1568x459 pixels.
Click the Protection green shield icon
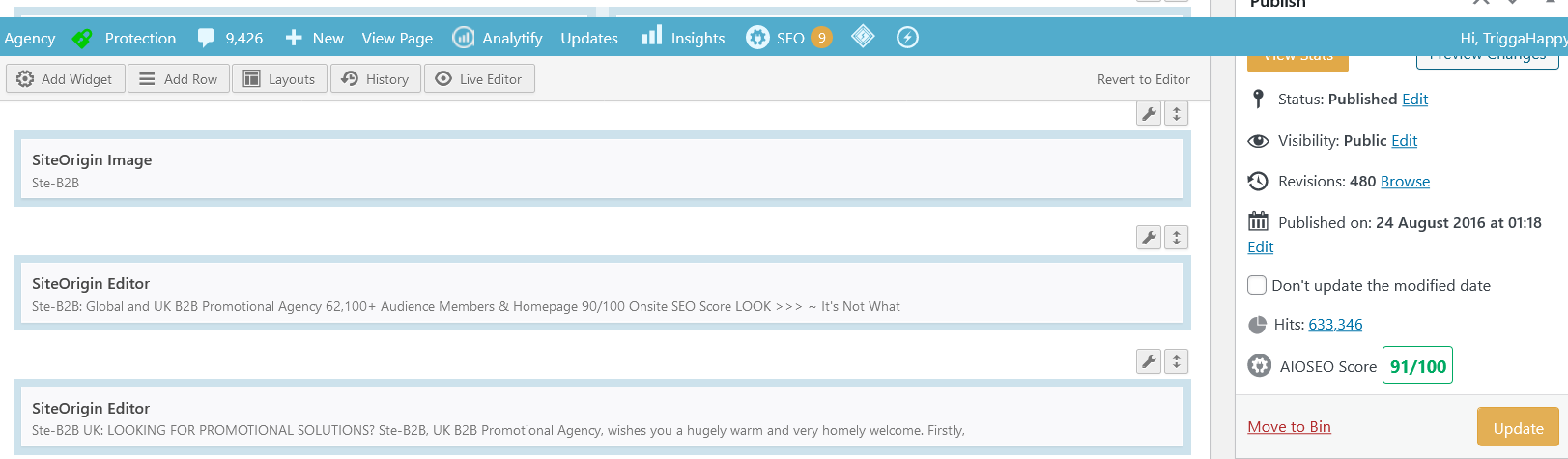83,38
